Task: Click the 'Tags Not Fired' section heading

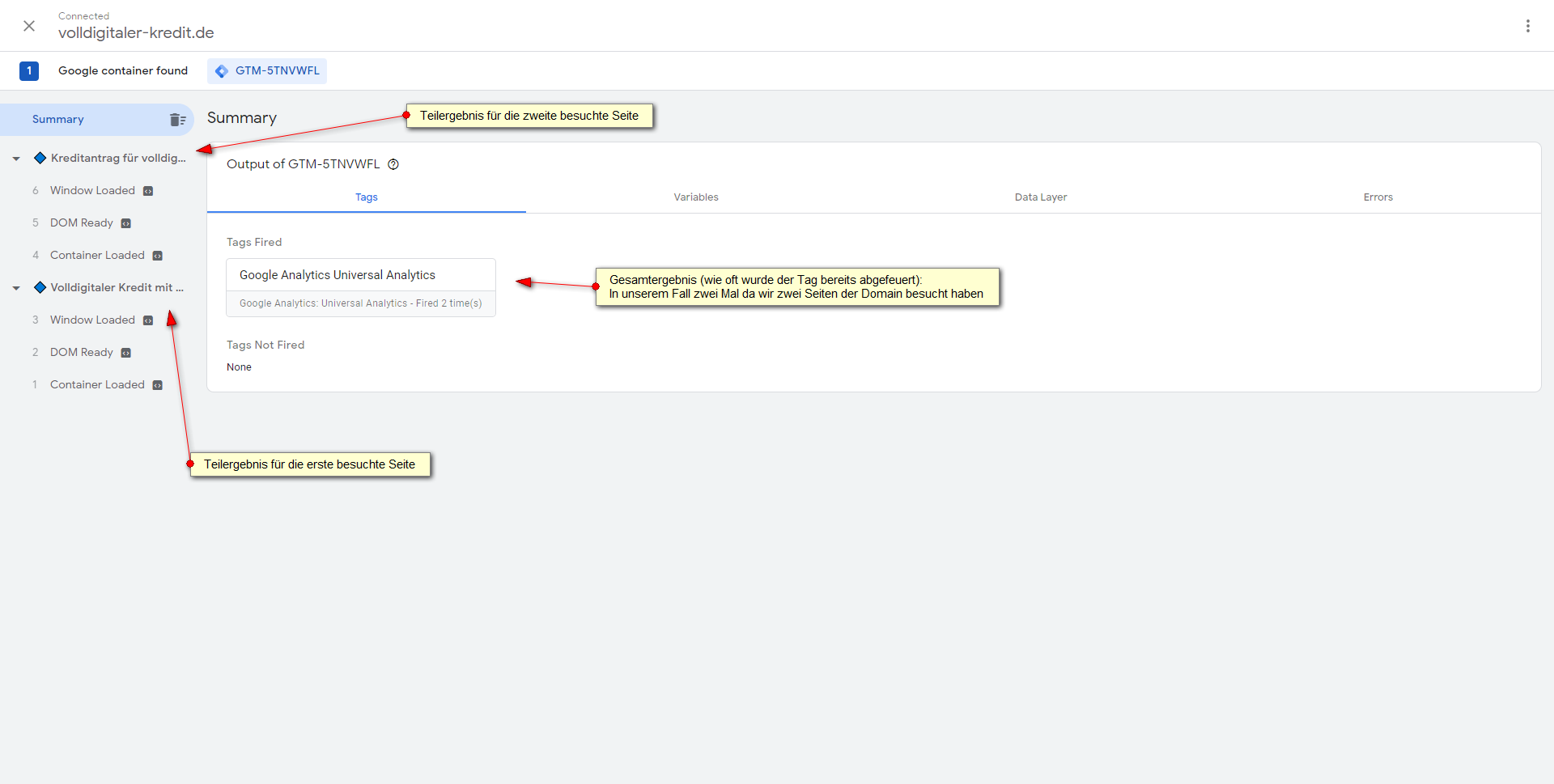Action: click(x=265, y=345)
